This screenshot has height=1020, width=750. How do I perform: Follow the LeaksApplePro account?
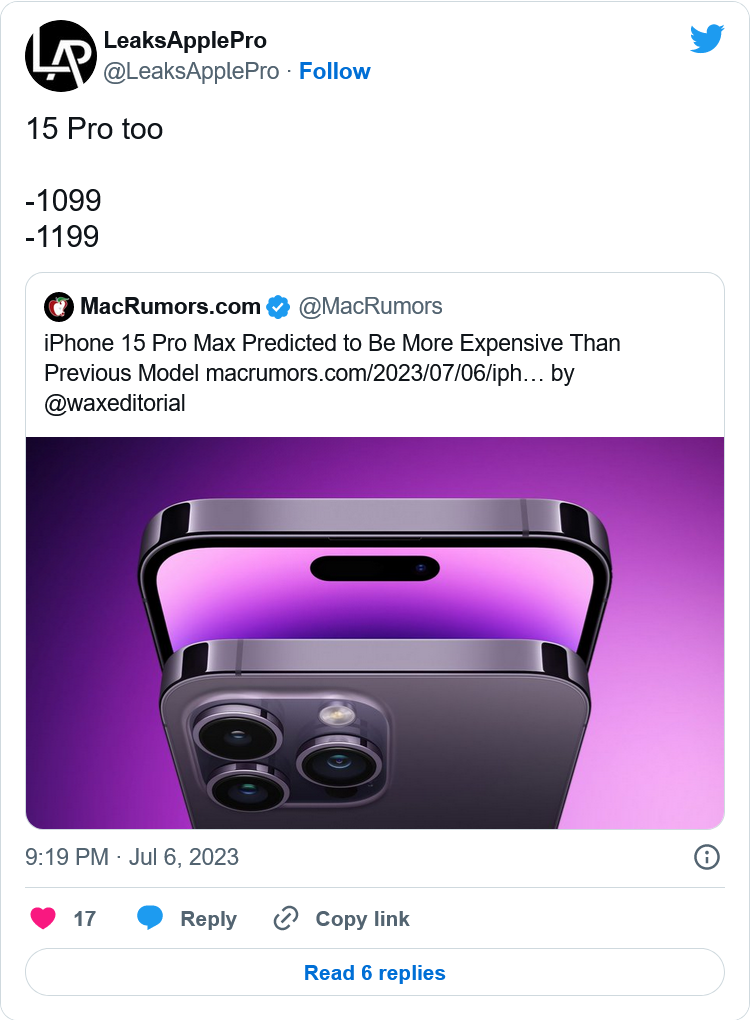334,71
